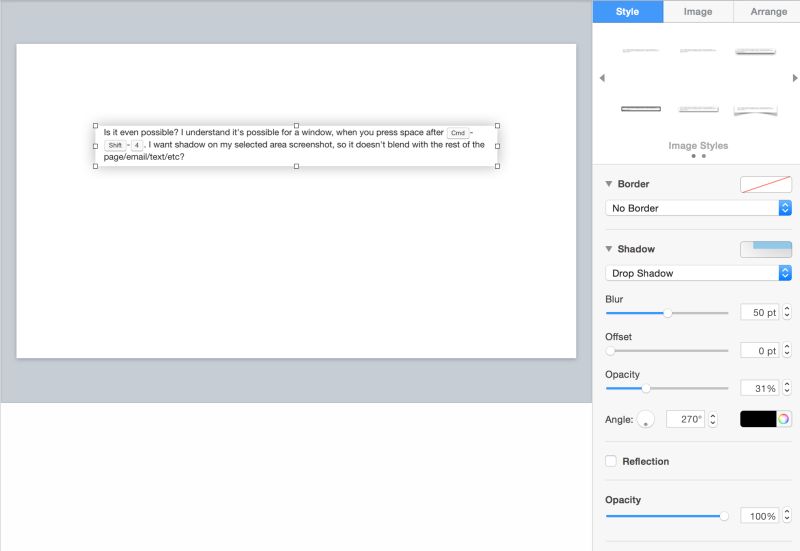This screenshot has height=551, width=800.
Task: Click the Angle 270° value field
Action: (x=685, y=419)
